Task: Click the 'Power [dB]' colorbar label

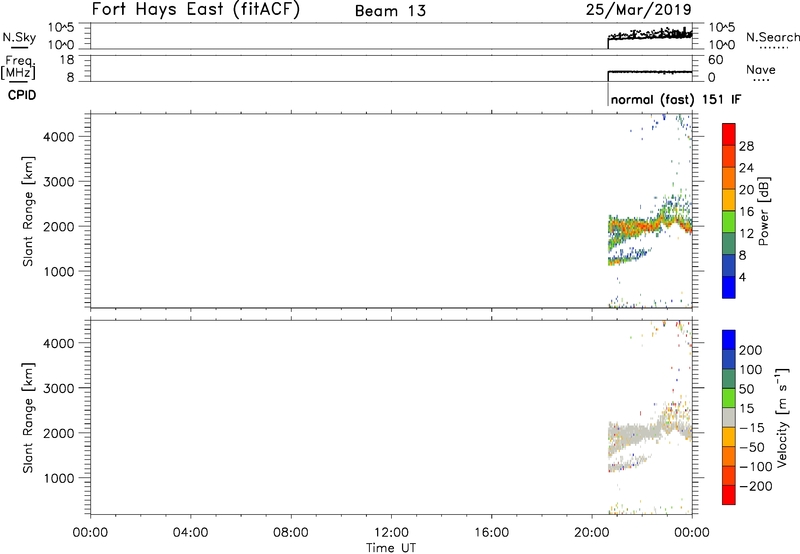Action: (x=764, y=211)
